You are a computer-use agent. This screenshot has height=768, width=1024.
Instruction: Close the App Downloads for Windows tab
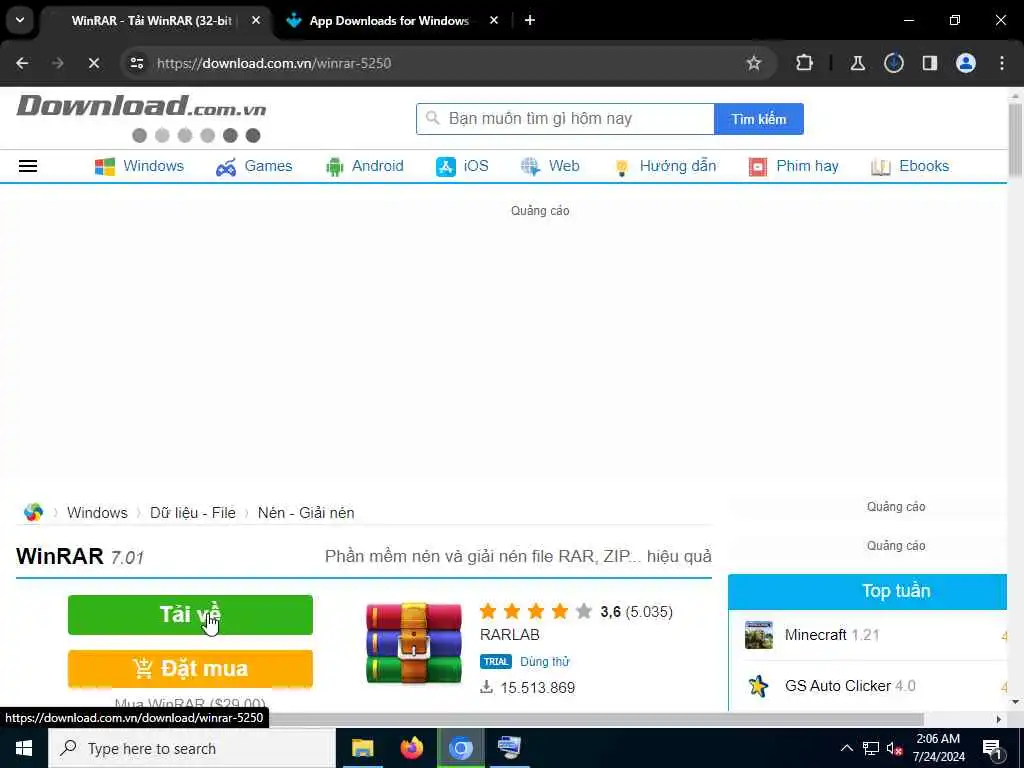pos(494,21)
